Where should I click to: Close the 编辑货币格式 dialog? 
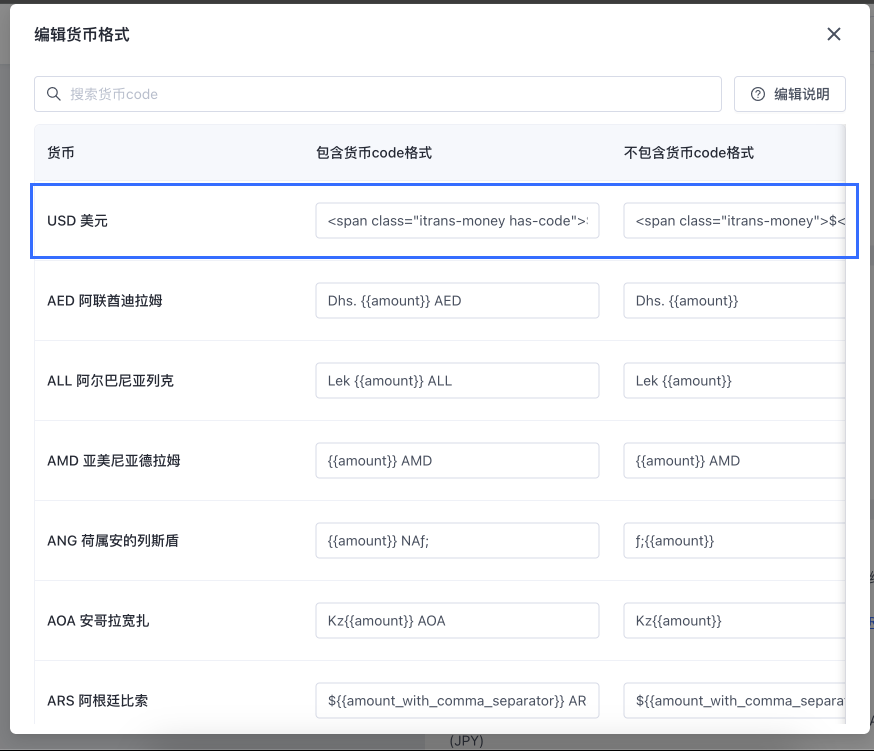[833, 35]
